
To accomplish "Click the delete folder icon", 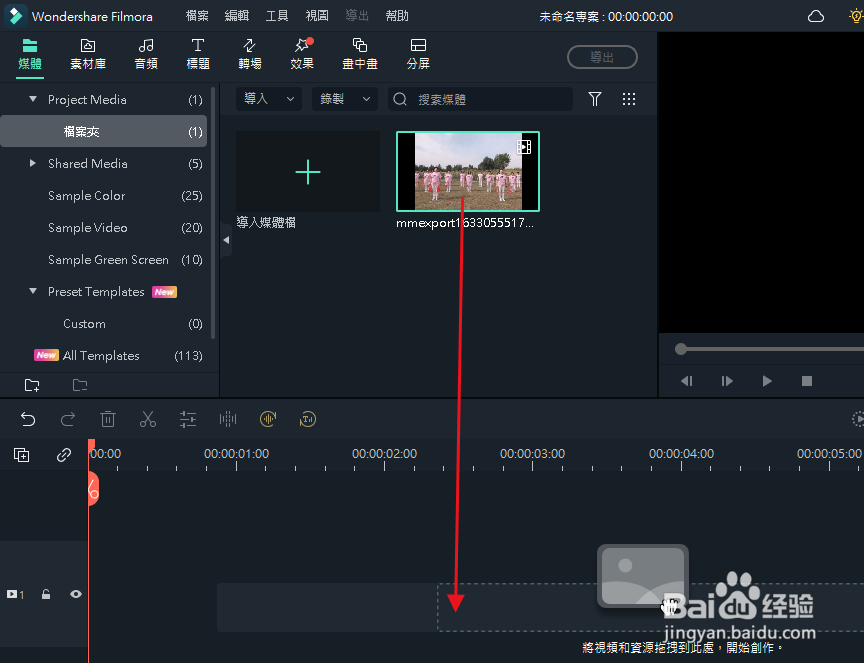I will pos(80,385).
